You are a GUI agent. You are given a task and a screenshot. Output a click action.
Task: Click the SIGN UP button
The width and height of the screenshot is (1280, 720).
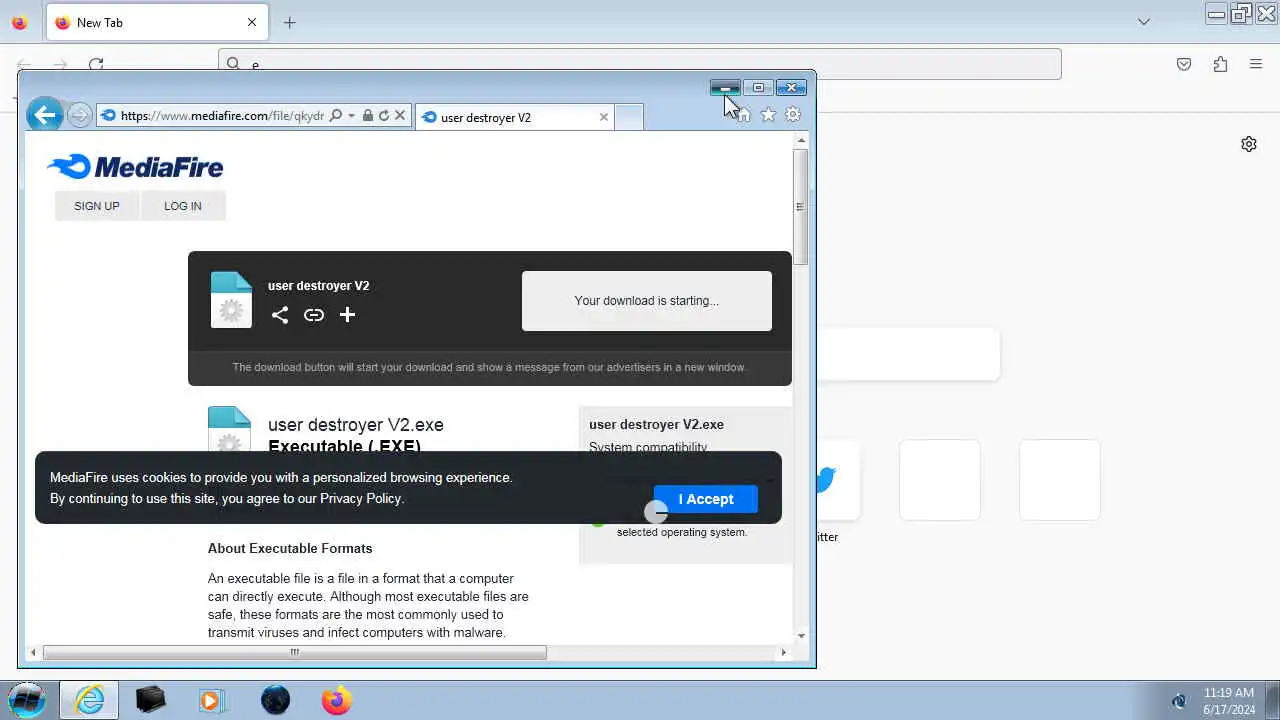tap(97, 206)
